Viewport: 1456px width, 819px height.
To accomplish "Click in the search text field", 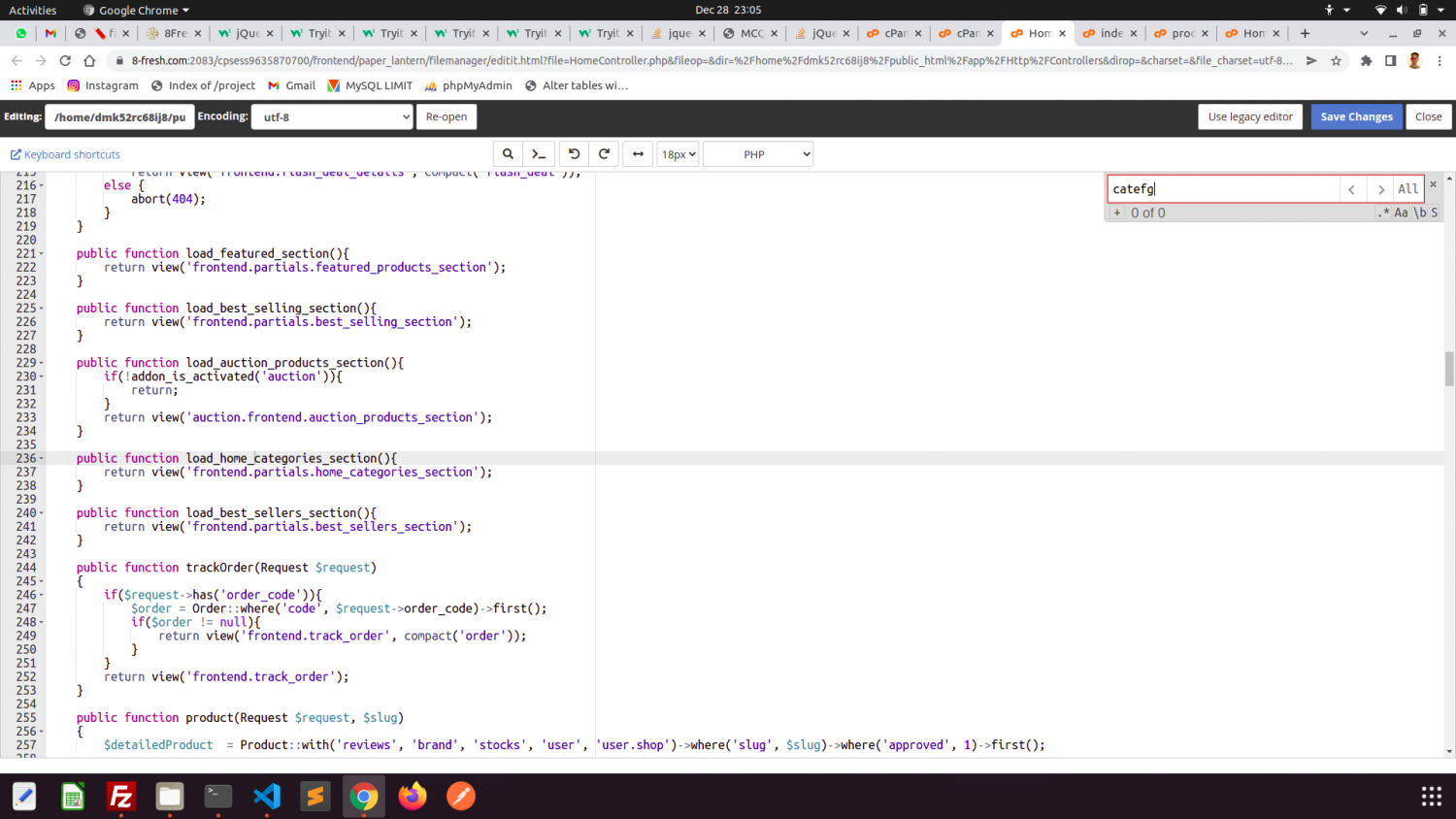I will tap(1221, 189).
